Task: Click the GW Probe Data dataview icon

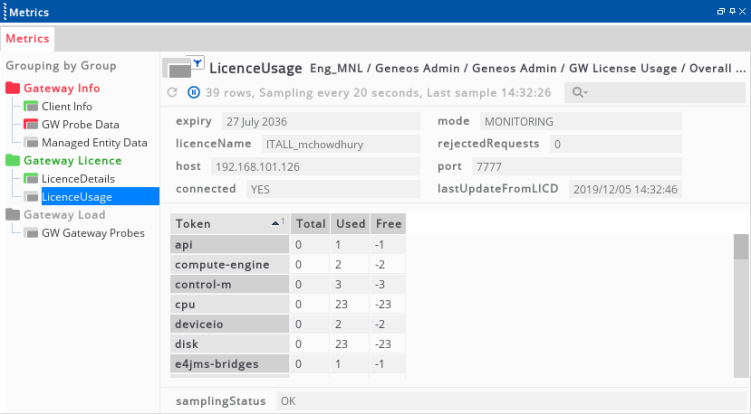Action: click(x=30, y=125)
